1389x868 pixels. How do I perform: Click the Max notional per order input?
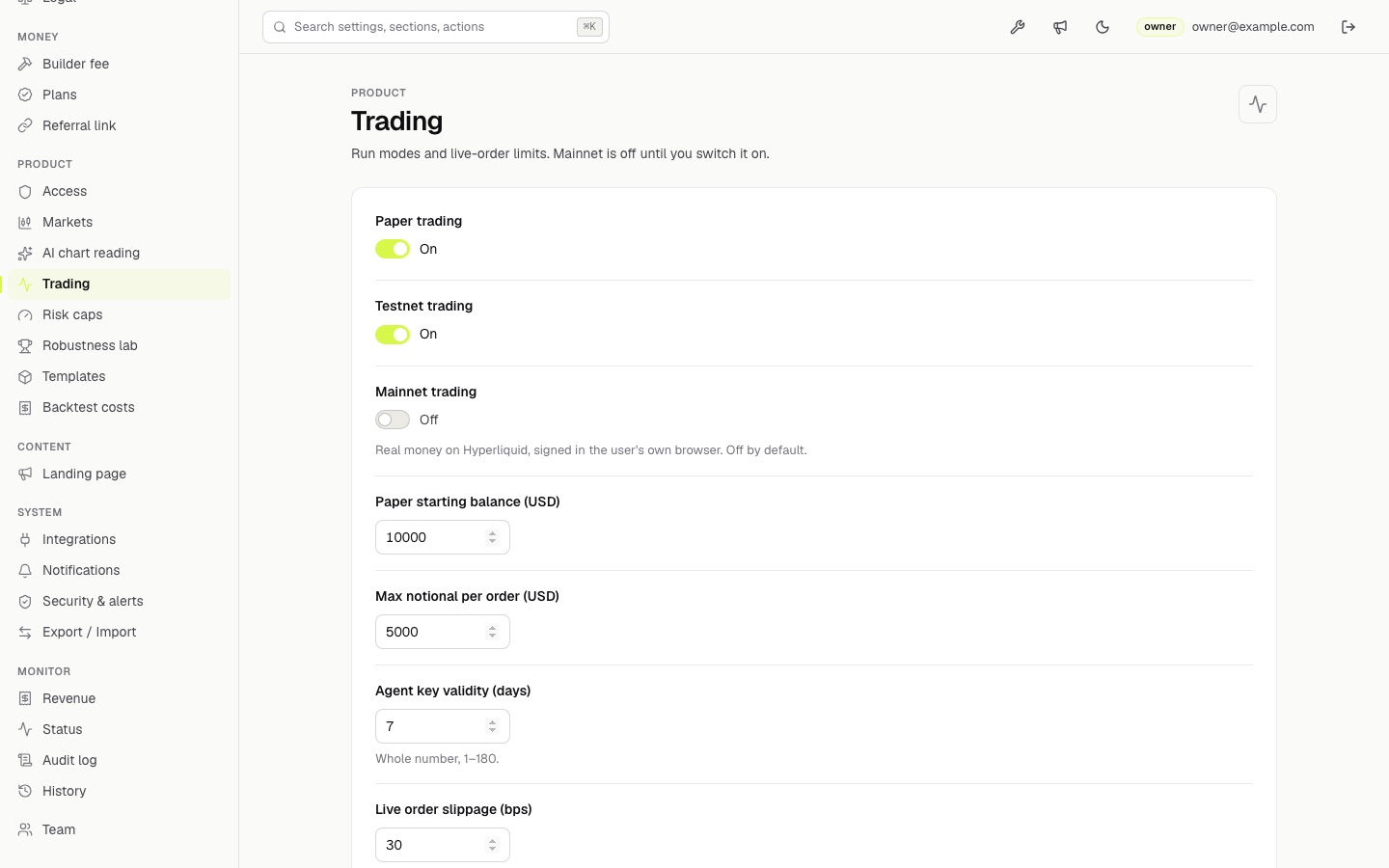point(443,632)
